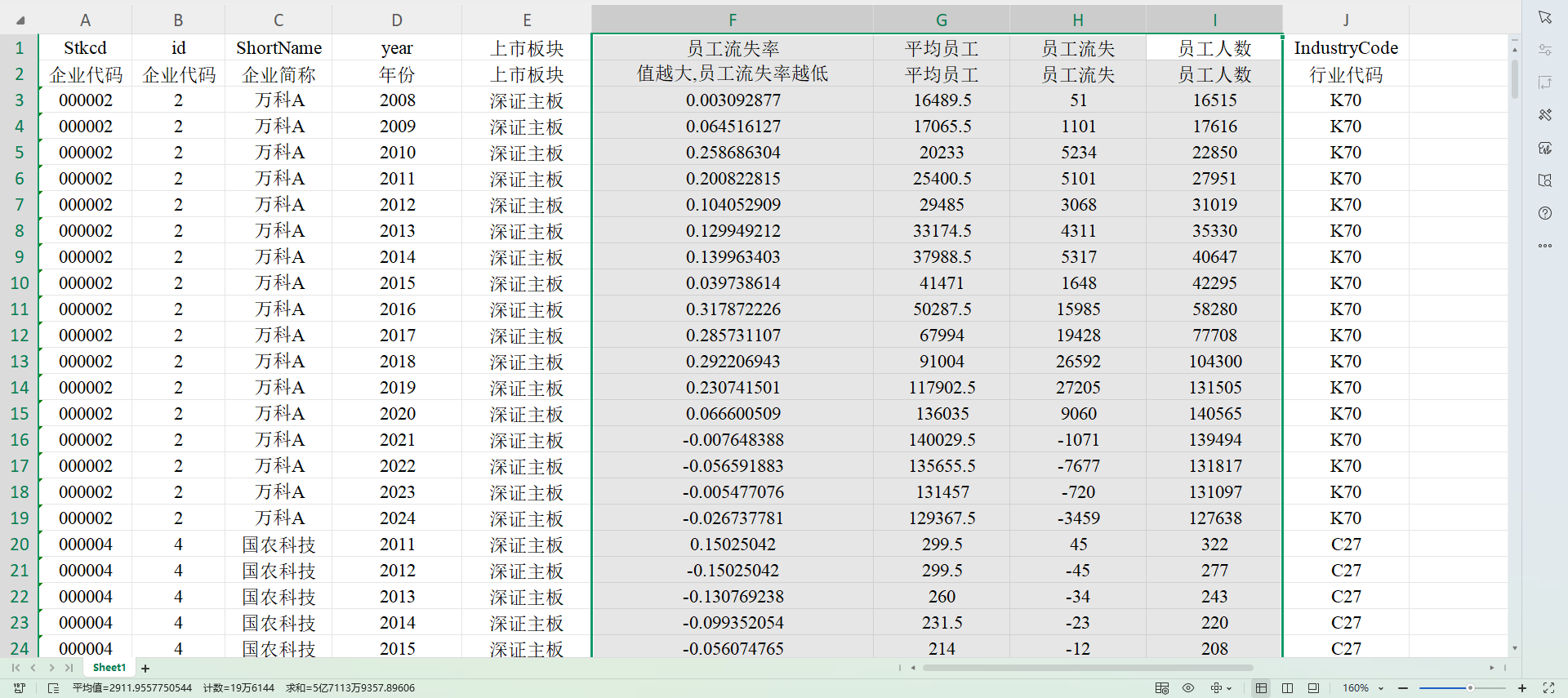Enter full screen mode from status bar
The image size is (1568, 698).
[1548, 688]
